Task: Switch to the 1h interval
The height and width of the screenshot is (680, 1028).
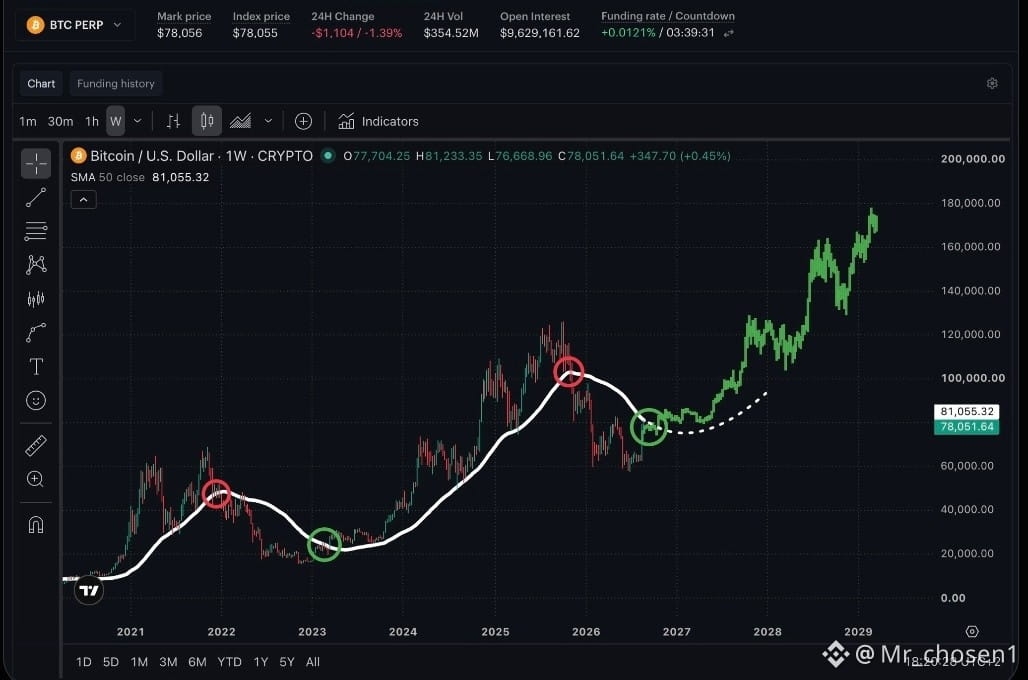Action: point(92,121)
